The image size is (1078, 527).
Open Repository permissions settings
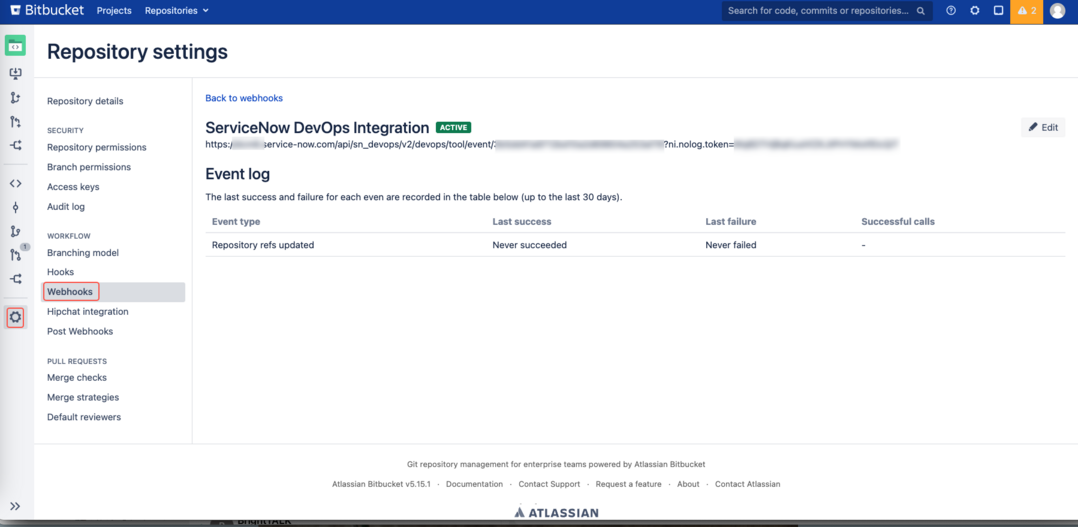[x=97, y=147]
